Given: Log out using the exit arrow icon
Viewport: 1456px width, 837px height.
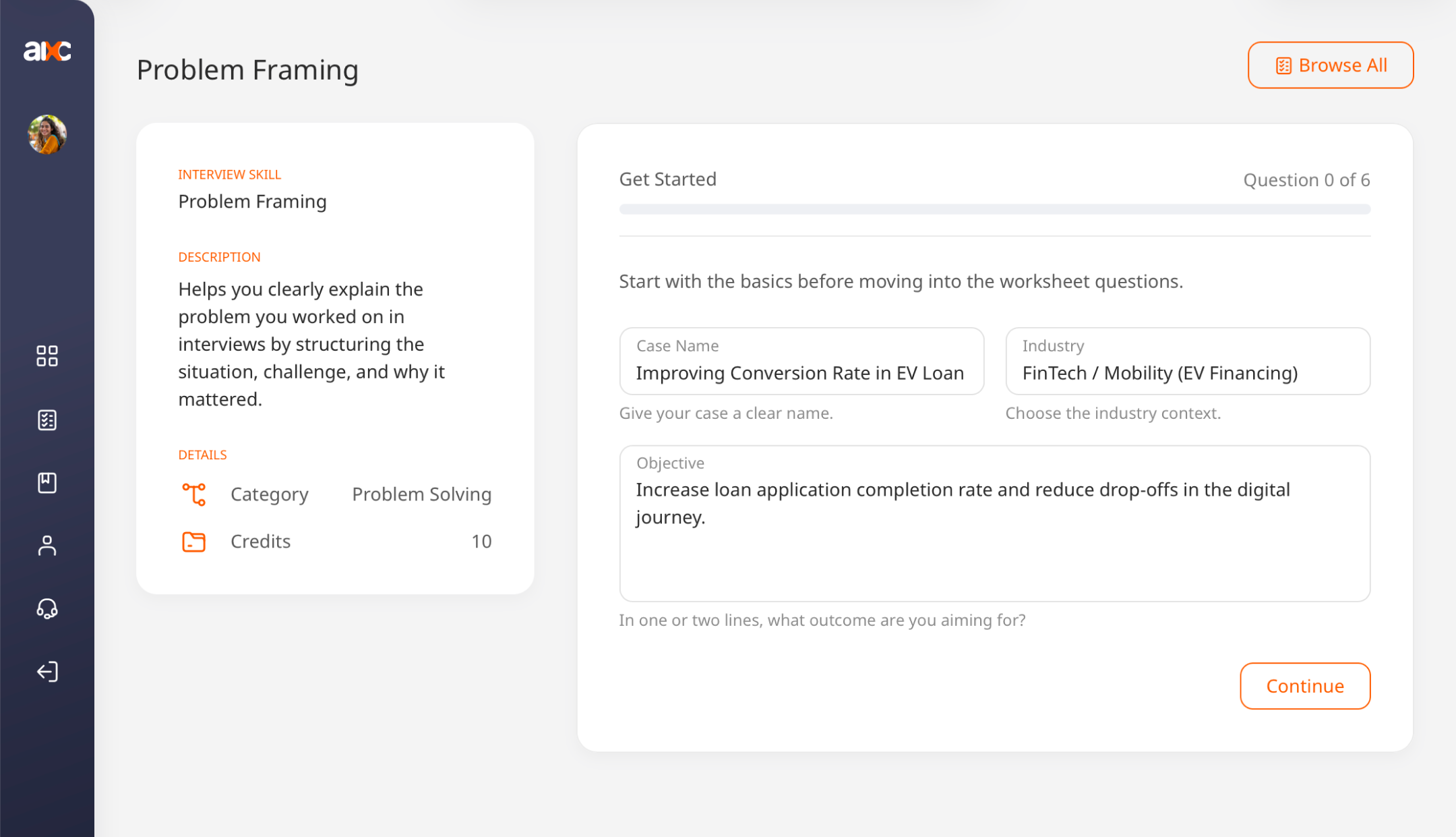Looking at the screenshot, I should point(47,672).
